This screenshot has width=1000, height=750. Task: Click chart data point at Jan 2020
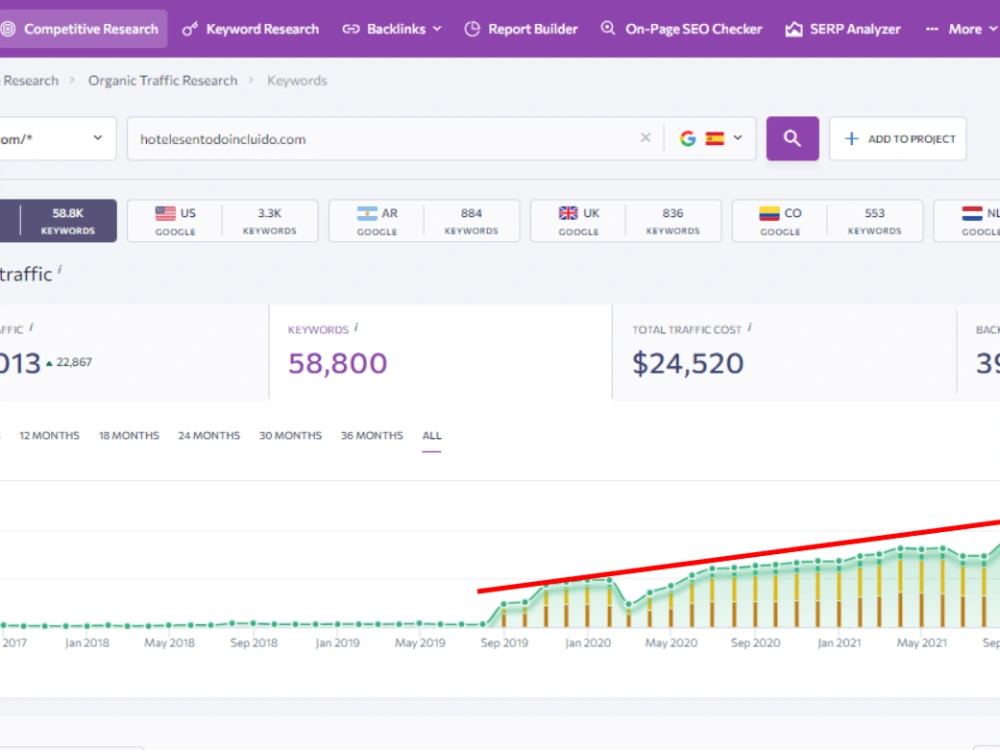click(588, 580)
